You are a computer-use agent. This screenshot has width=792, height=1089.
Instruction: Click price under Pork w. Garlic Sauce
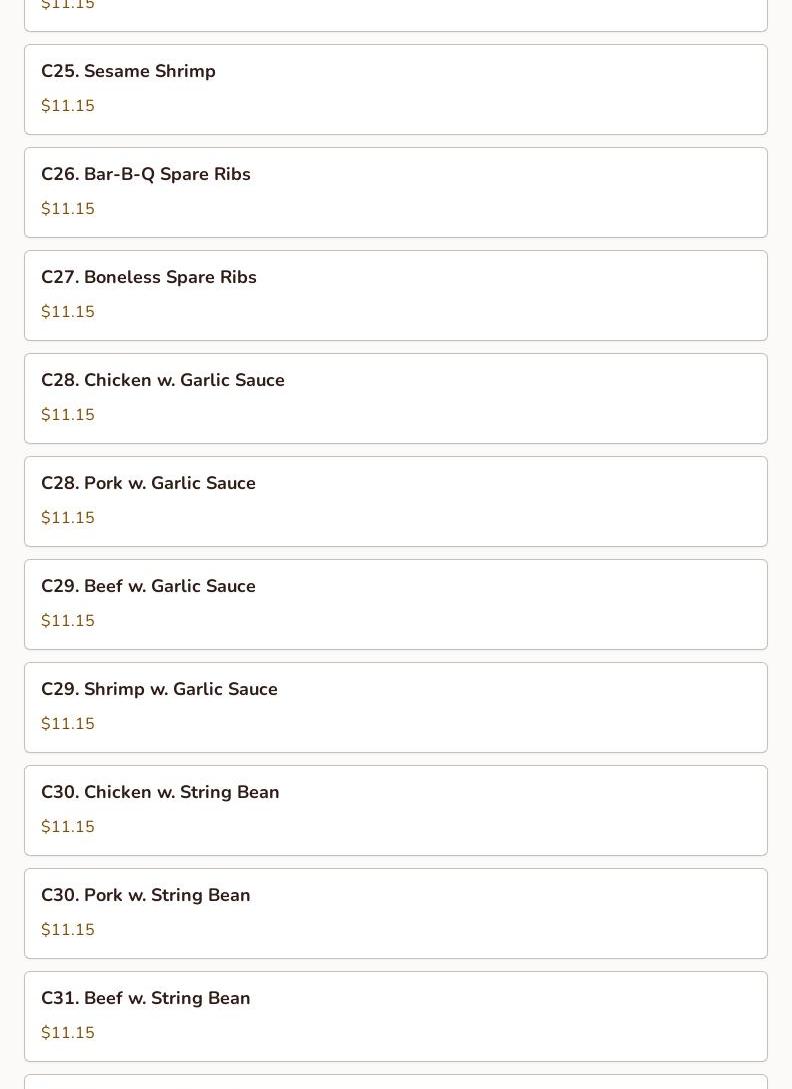click(68, 518)
